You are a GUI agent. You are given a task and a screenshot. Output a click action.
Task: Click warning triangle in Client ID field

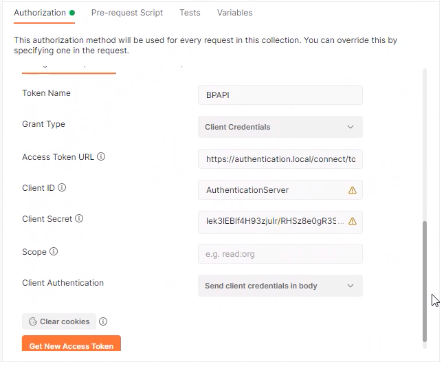(352, 190)
